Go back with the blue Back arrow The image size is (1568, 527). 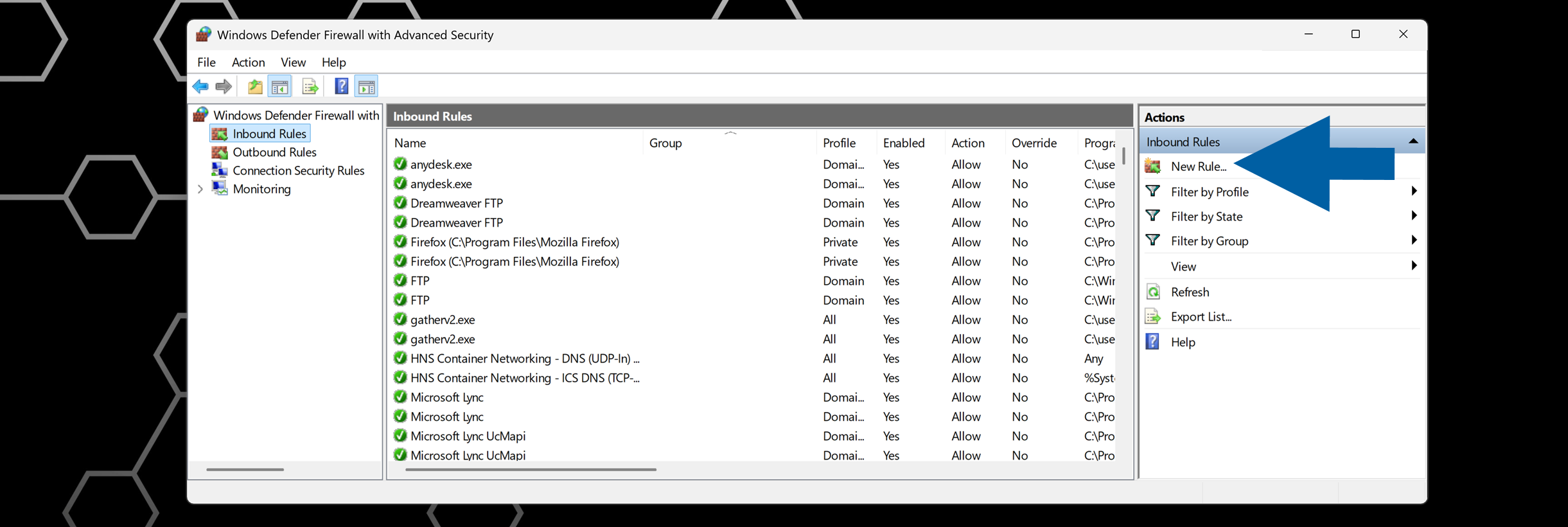(x=200, y=86)
